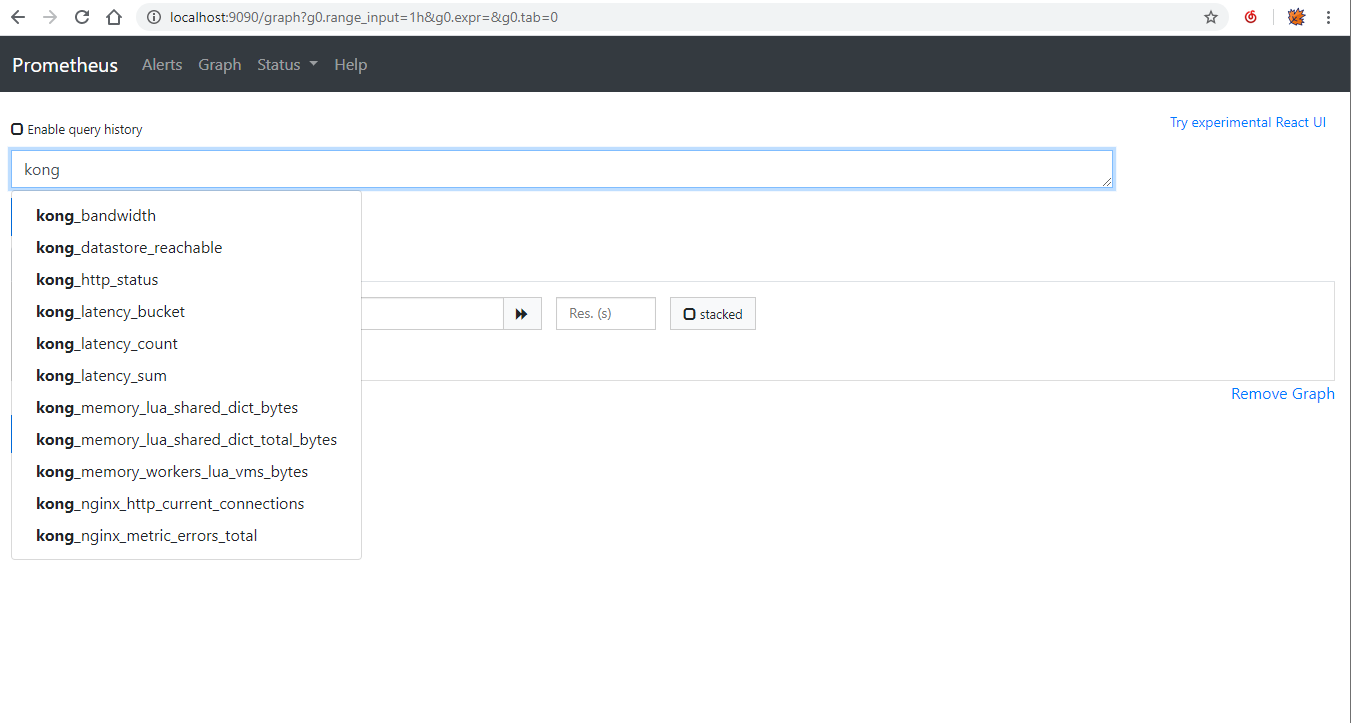Click the Prometheus brand logo text

coord(65,65)
